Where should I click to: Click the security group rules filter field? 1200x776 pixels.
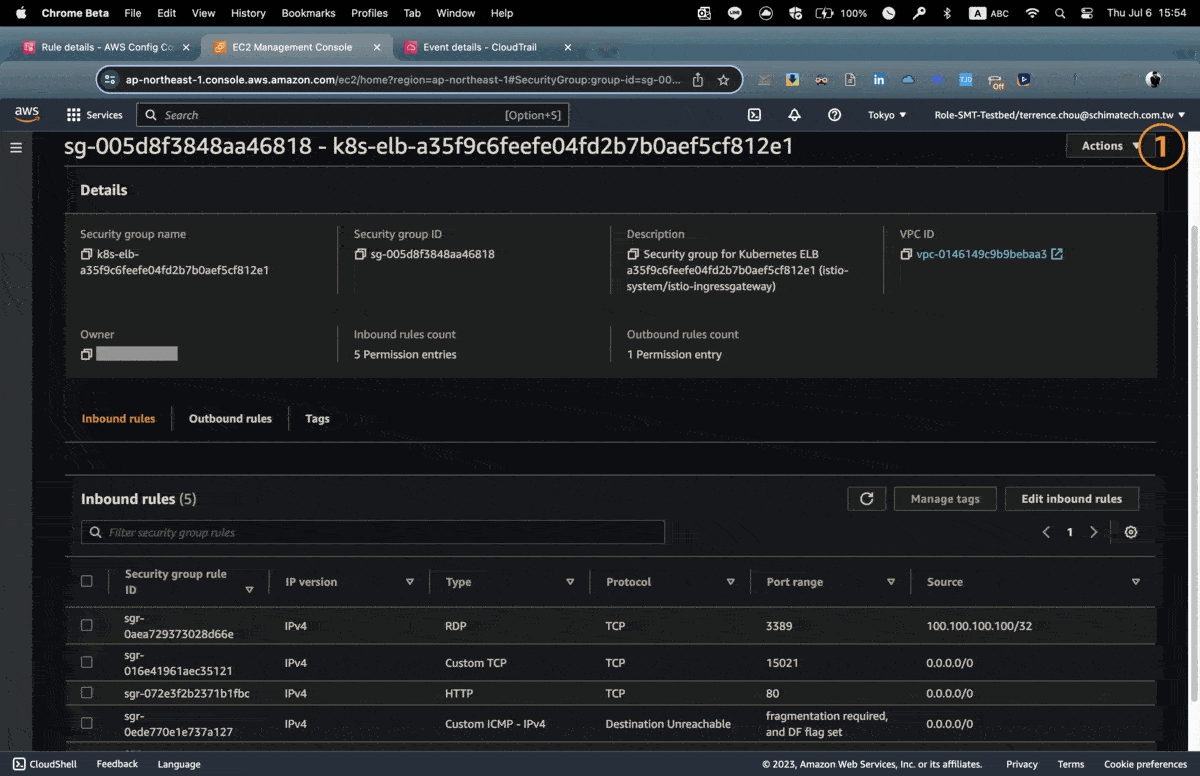click(x=372, y=532)
